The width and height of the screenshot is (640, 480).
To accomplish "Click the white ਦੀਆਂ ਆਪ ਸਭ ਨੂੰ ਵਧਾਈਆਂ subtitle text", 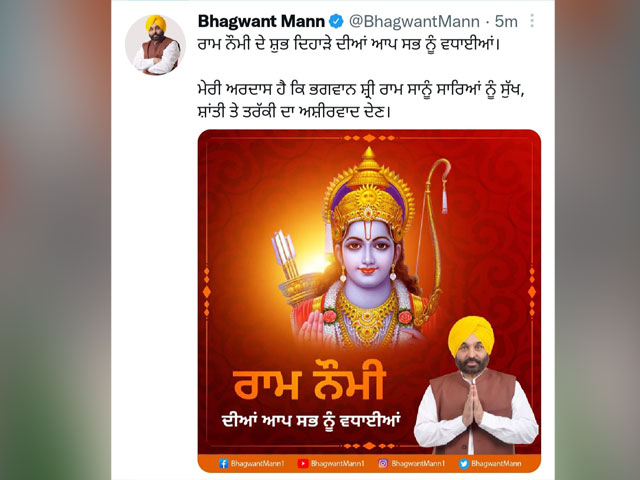I will (311, 420).
